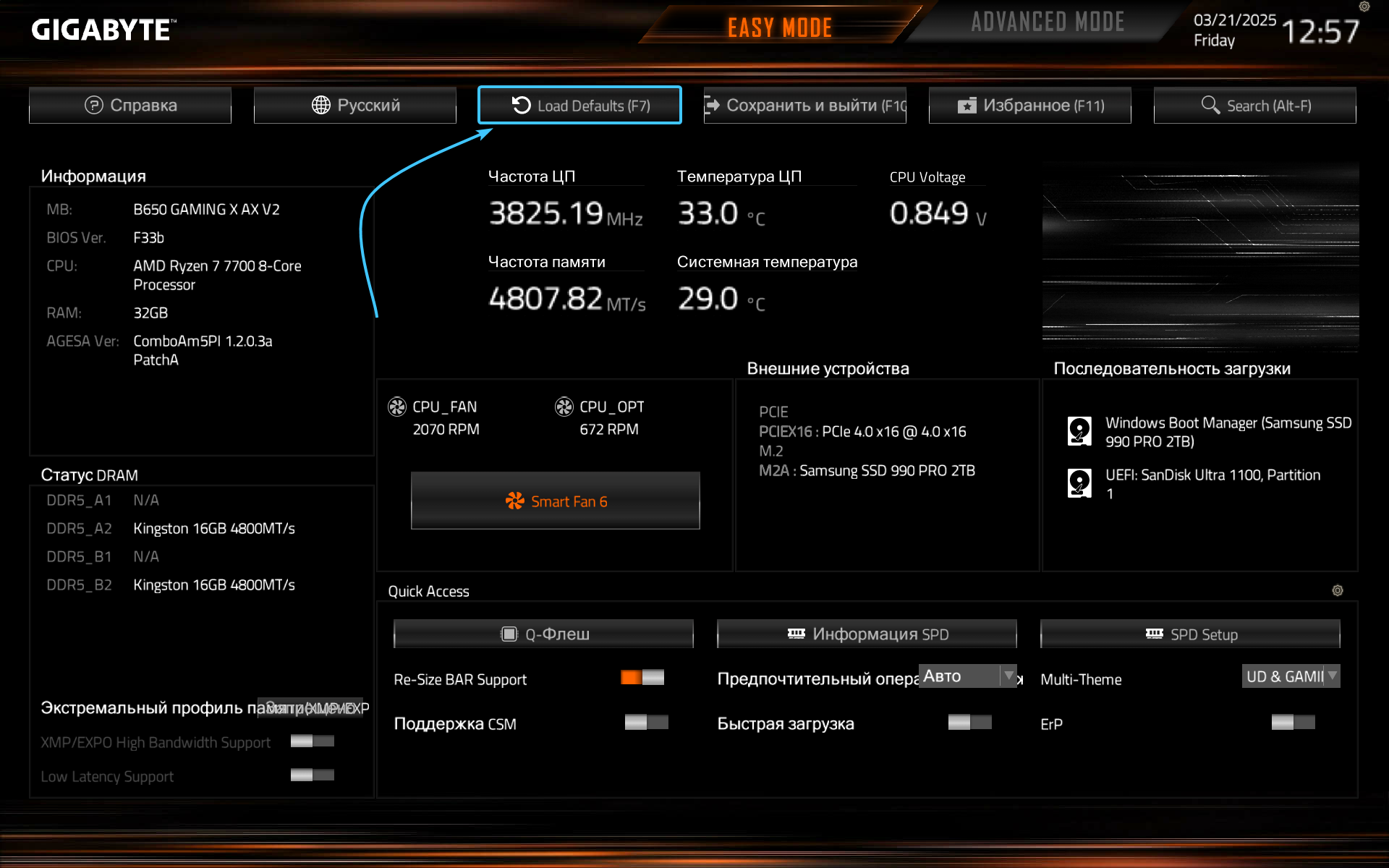The height and width of the screenshot is (868, 1389).
Task: Click BIOS version F33b text
Action: click(x=149, y=238)
